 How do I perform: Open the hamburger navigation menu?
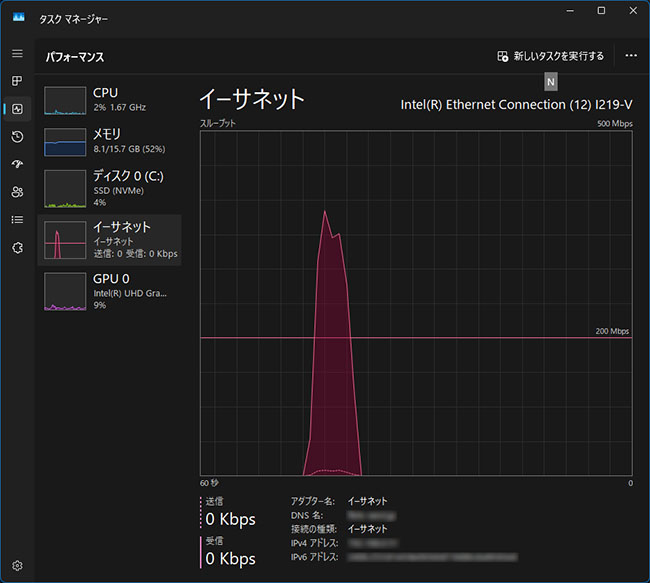pos(17,53)
